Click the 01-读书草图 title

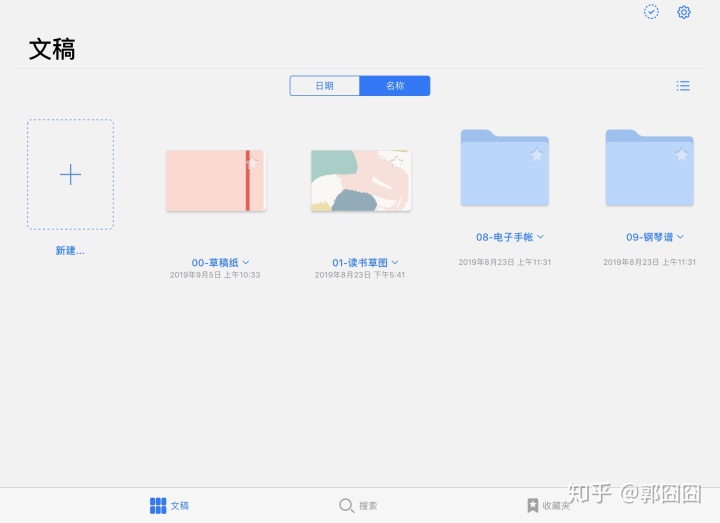(360, 263)
